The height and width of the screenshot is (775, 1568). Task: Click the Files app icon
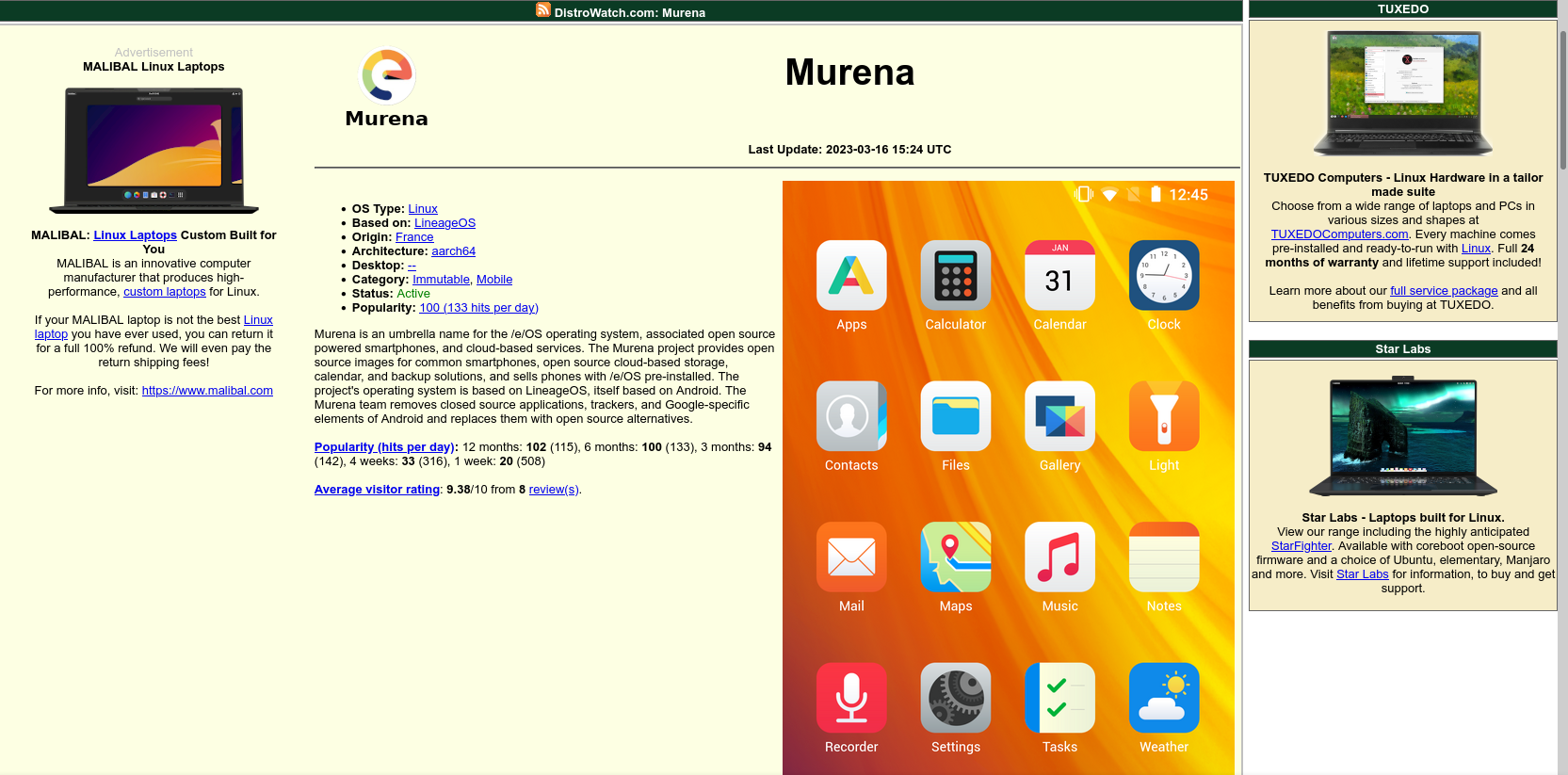956,416
